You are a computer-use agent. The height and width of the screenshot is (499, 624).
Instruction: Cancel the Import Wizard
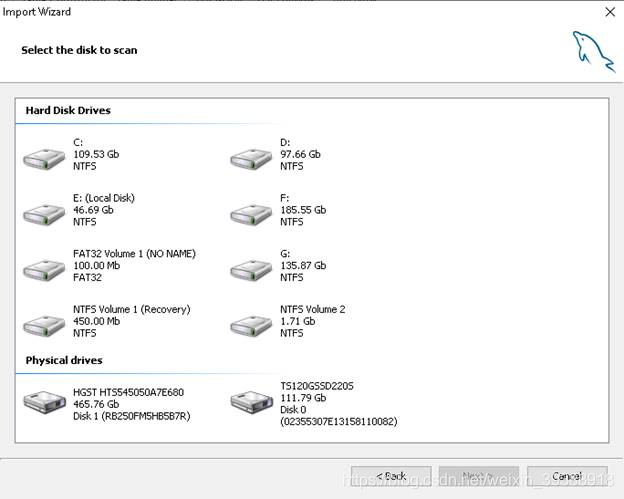click(566, 476)
